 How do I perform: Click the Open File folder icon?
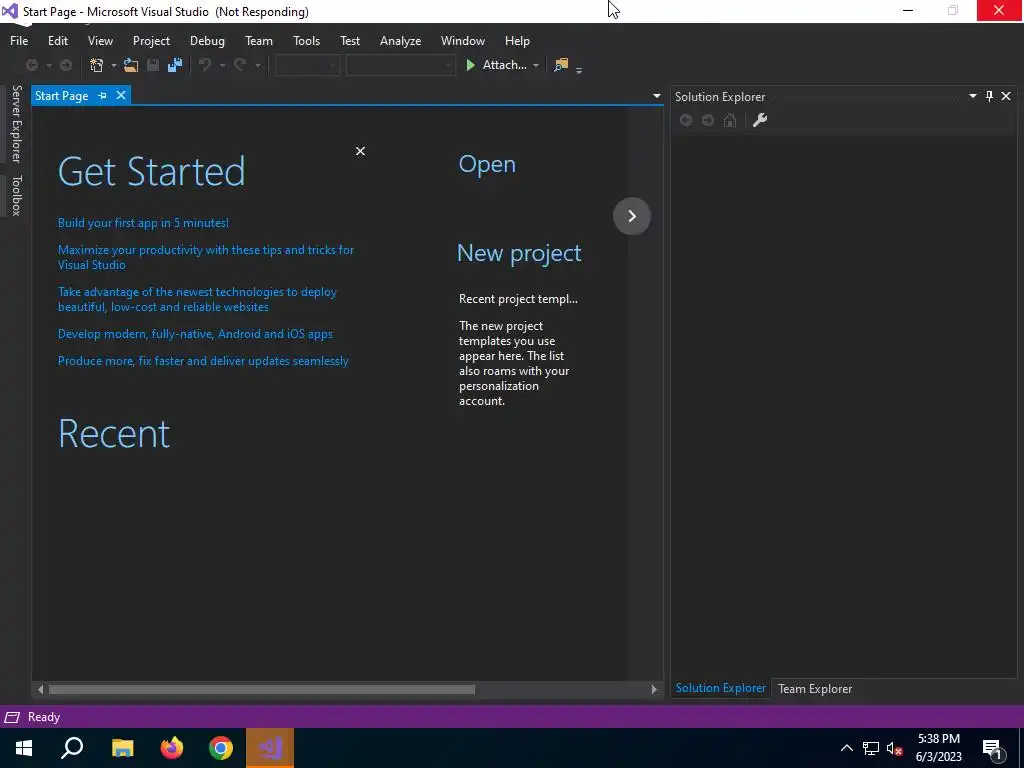(x=131, y=65)
